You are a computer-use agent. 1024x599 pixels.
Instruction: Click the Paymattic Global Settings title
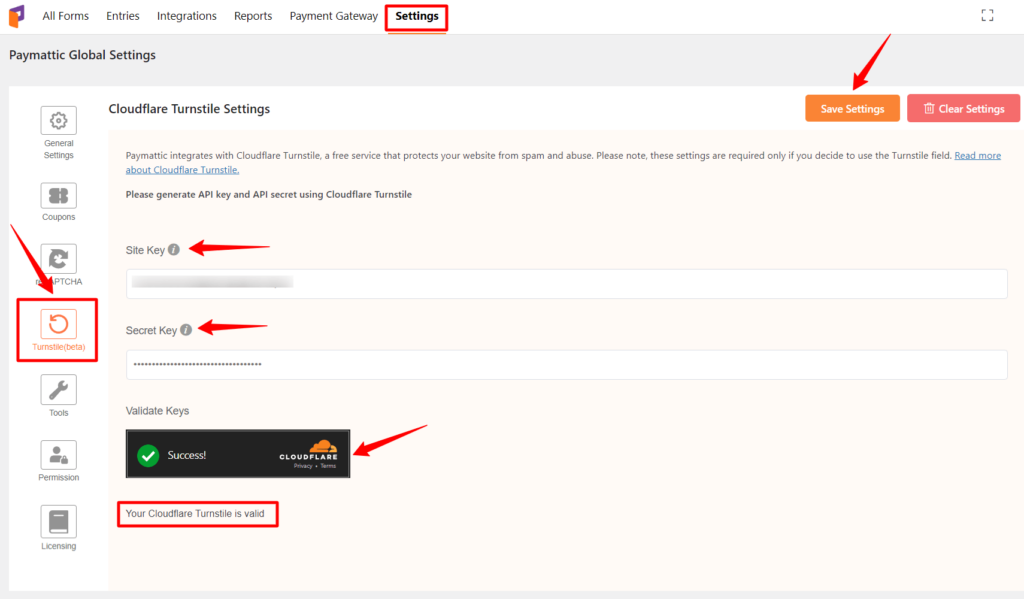82,55
